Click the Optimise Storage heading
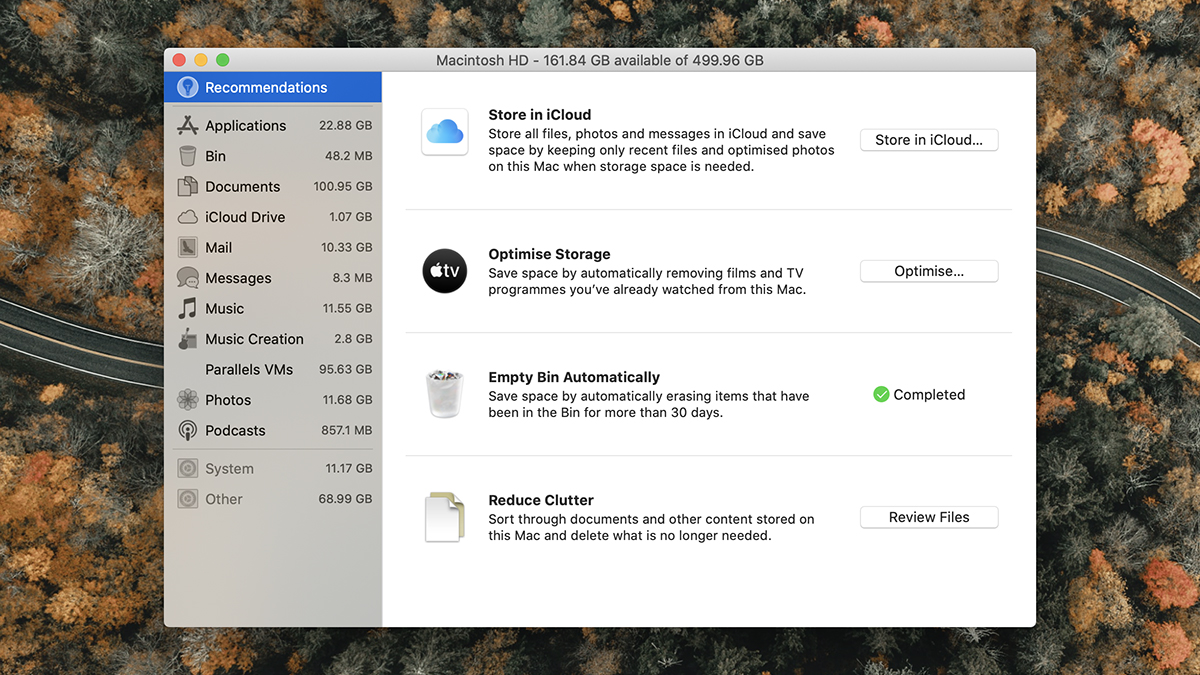This screenshot has width=1200, height=675. (x=549, y=254)
